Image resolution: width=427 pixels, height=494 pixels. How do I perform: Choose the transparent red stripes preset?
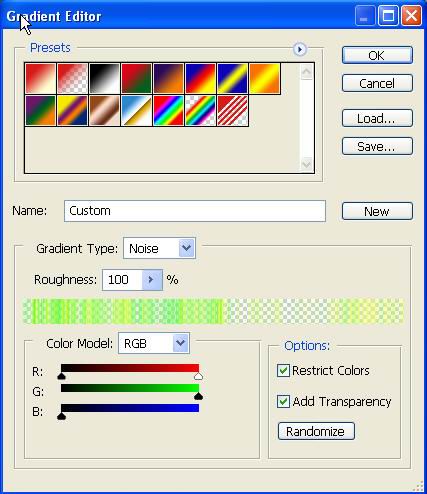point(232,110)
